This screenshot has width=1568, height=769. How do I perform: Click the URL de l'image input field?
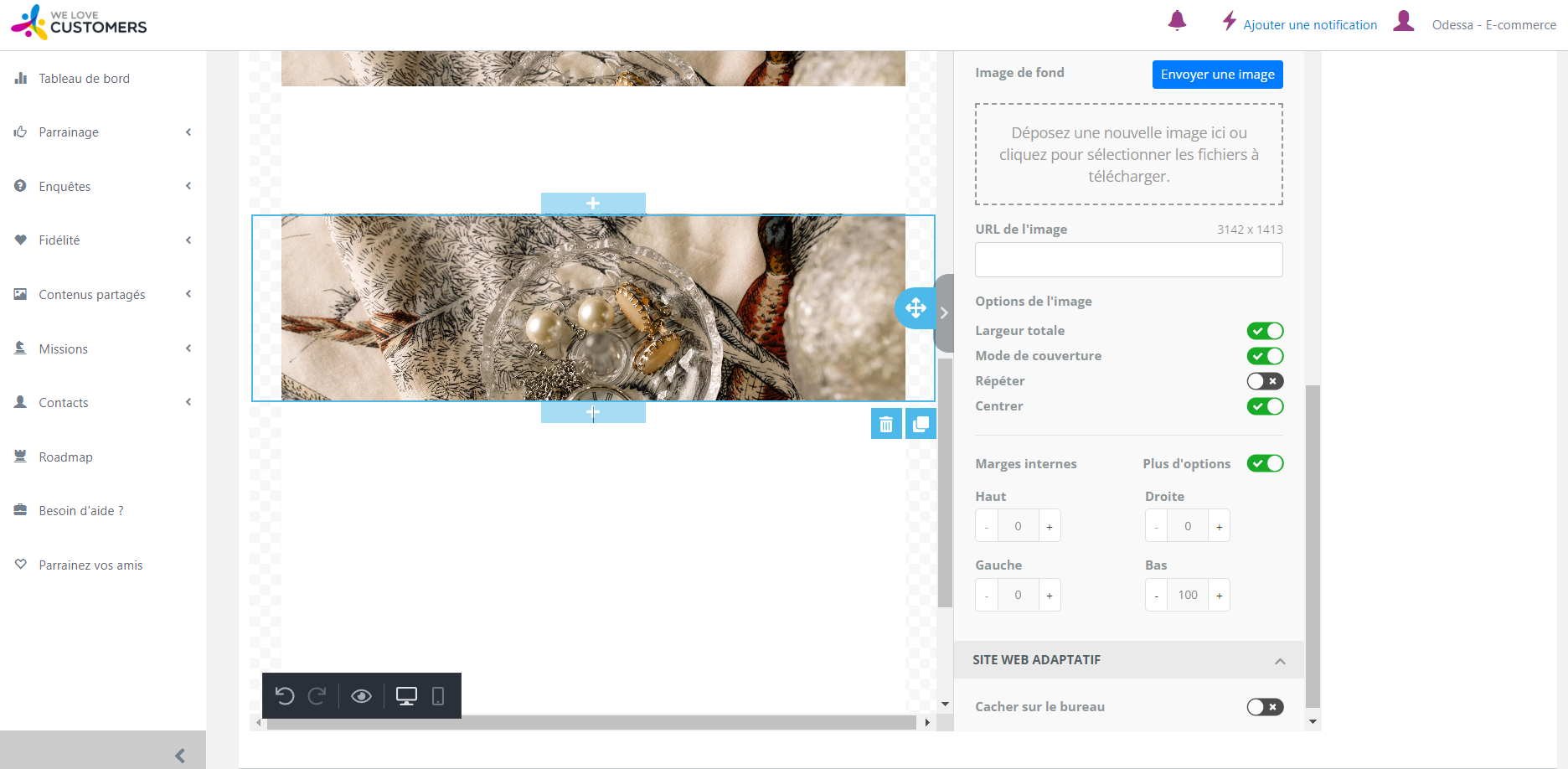coord(1128,260)
